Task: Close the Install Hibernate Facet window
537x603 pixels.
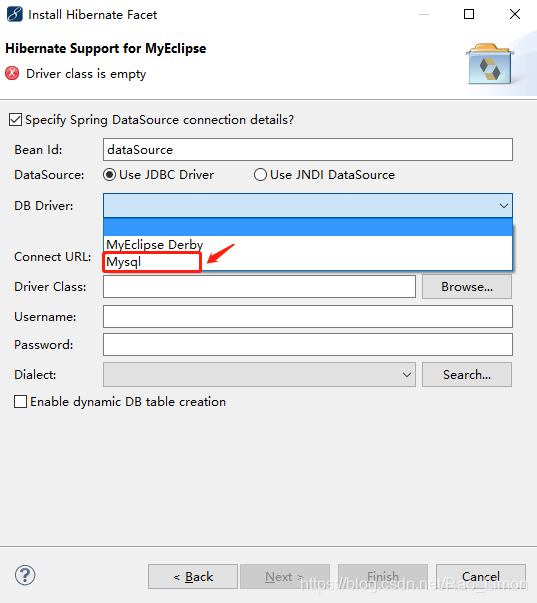Action: (x=515, y=14)
